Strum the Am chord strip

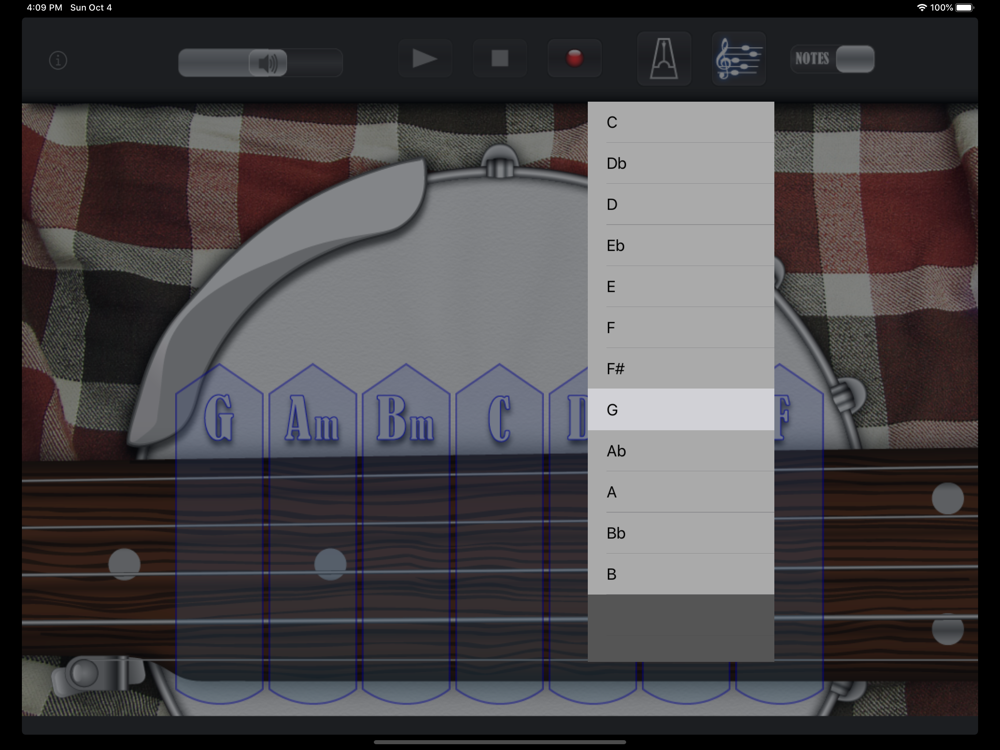312,534
